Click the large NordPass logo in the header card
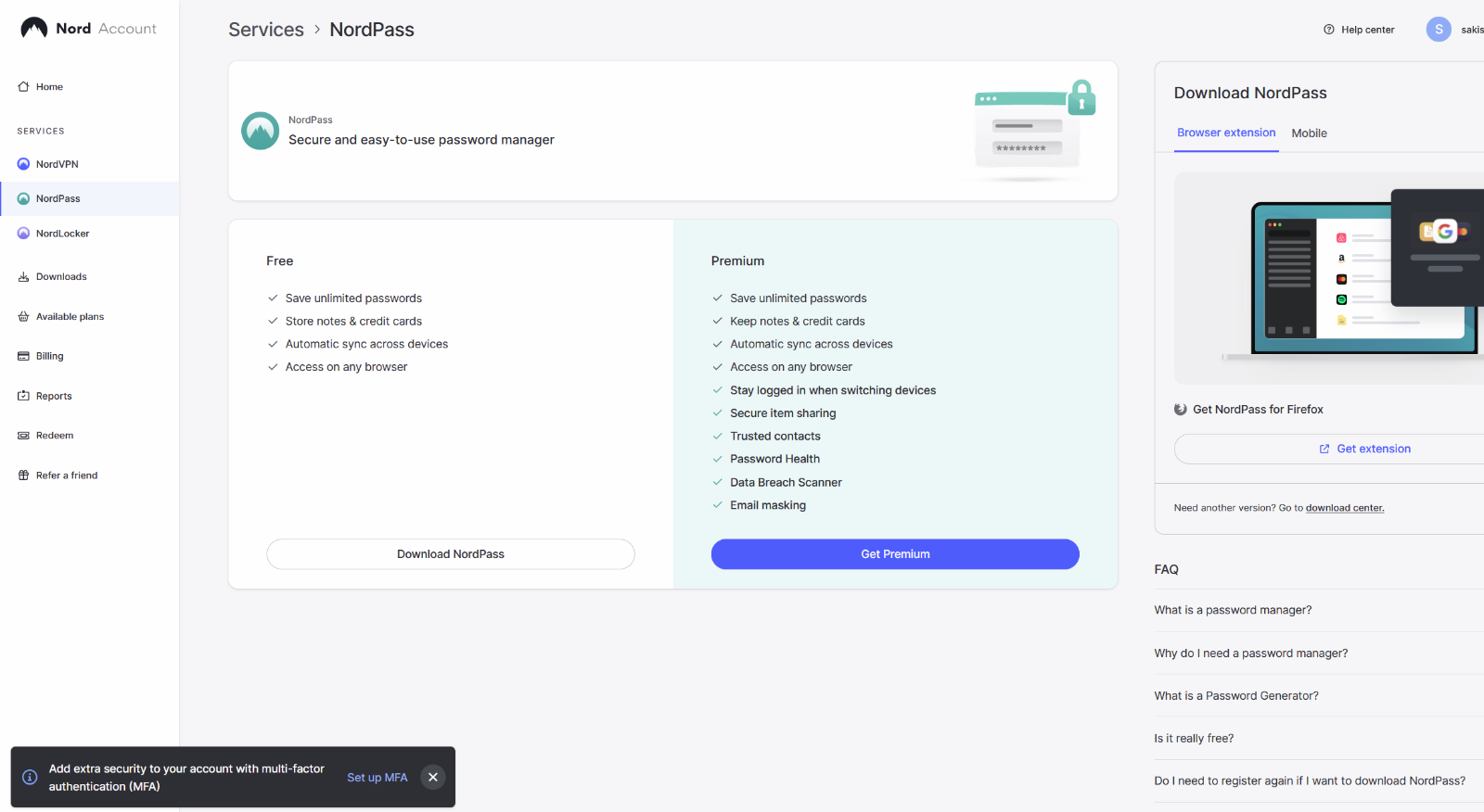The image size is (1484, 812). [260, 131]
